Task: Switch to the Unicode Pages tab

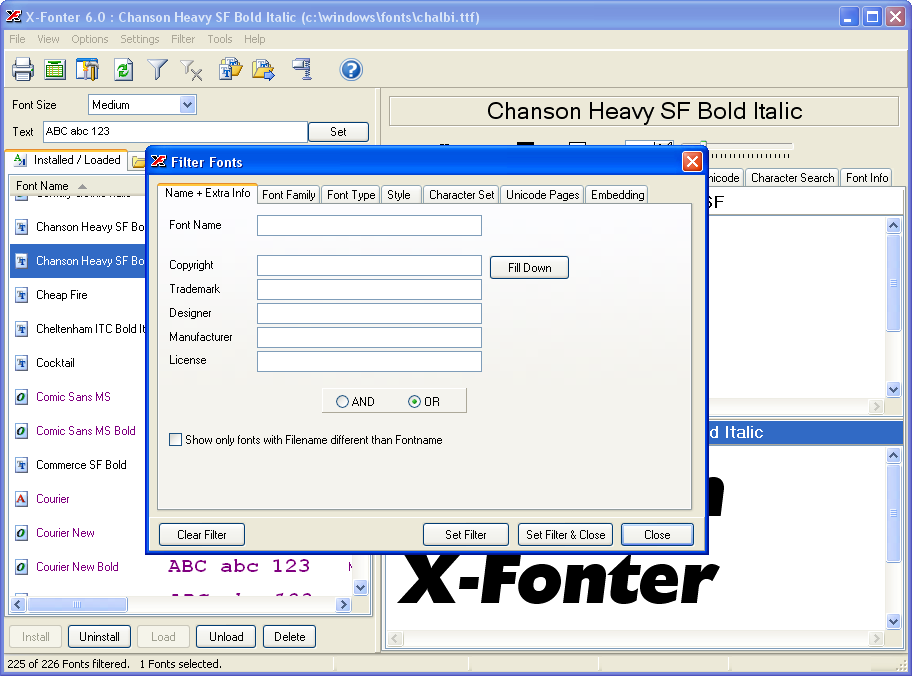Action: click(x=542, y=194)
